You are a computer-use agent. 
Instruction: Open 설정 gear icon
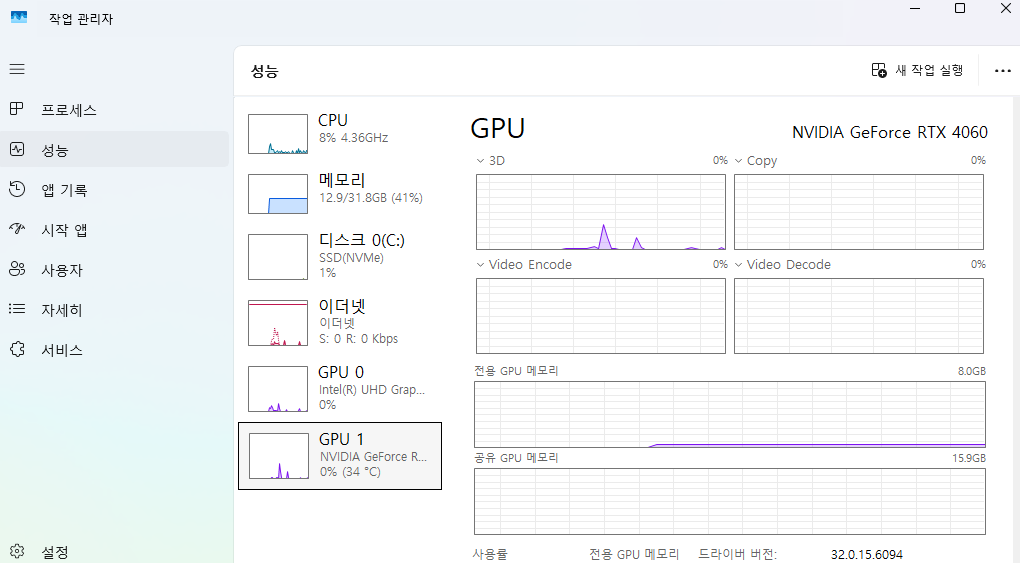coord(17,551)
